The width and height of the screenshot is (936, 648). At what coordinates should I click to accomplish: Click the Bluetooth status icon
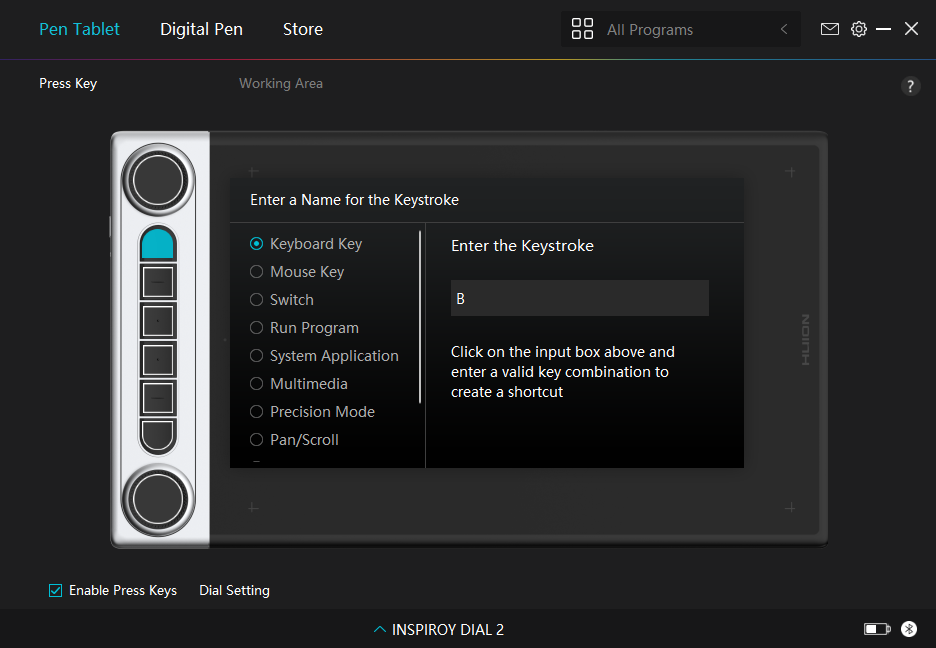point(909,628)
